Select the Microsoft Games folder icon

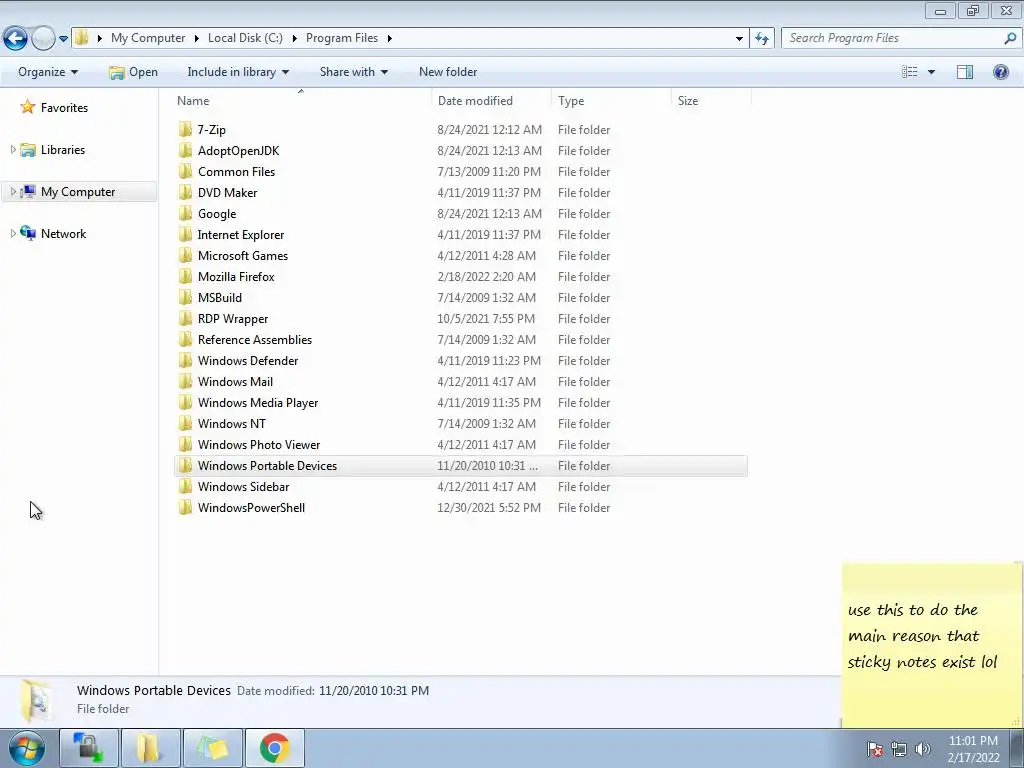click(185, 255)
